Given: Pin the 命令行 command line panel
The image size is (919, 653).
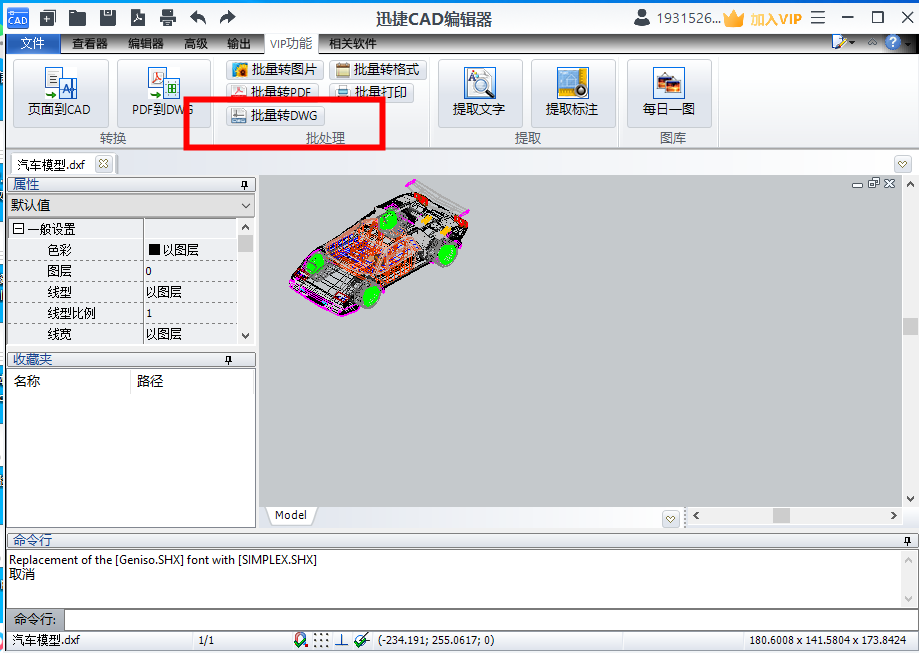Looking at the screenshot, I should tap(907, 540).
